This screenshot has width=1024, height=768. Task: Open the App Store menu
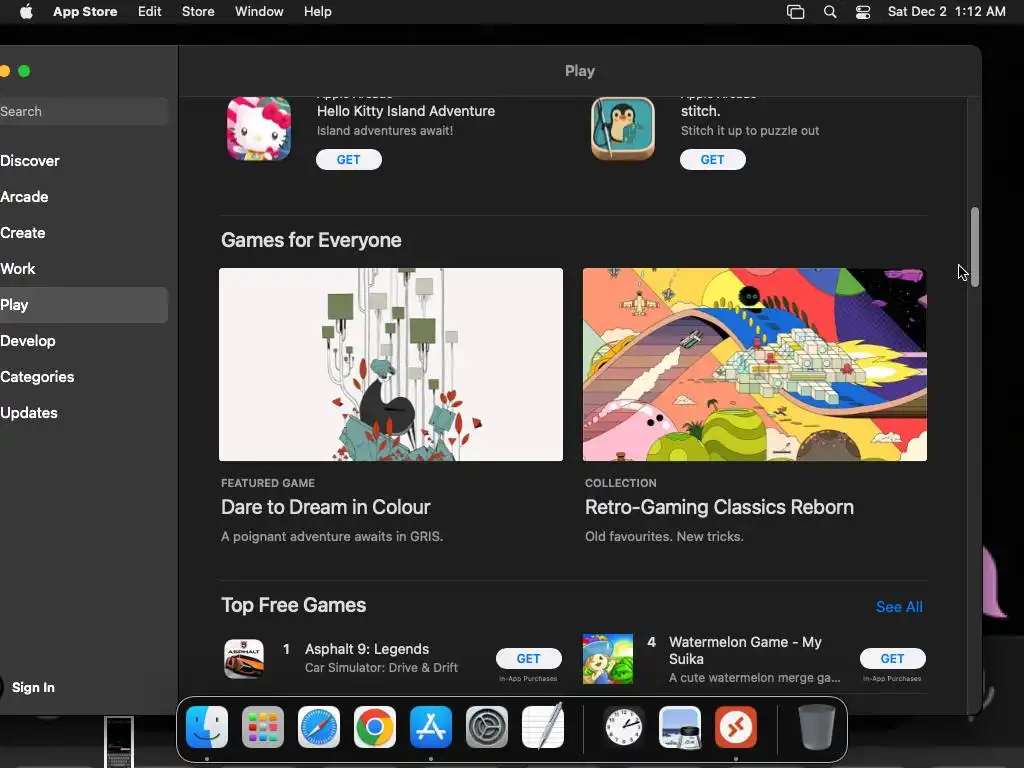pyautogui.click(x=85, y=11)
